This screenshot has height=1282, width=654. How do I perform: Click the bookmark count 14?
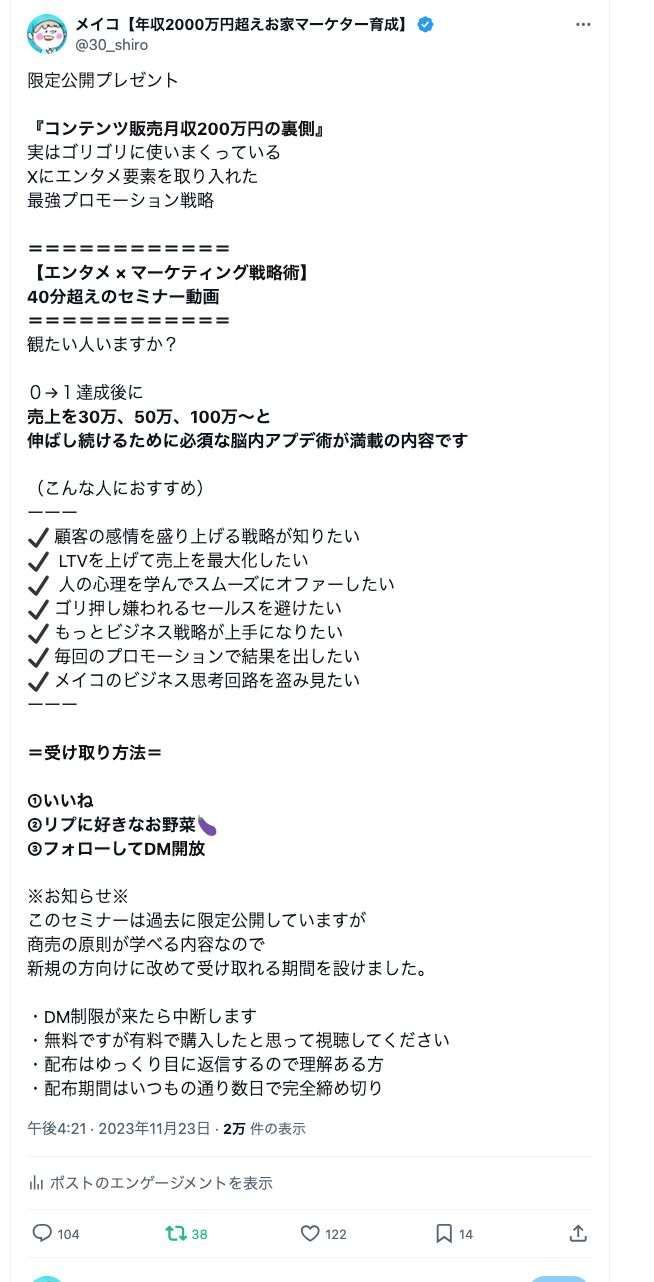pos(466,1235)
